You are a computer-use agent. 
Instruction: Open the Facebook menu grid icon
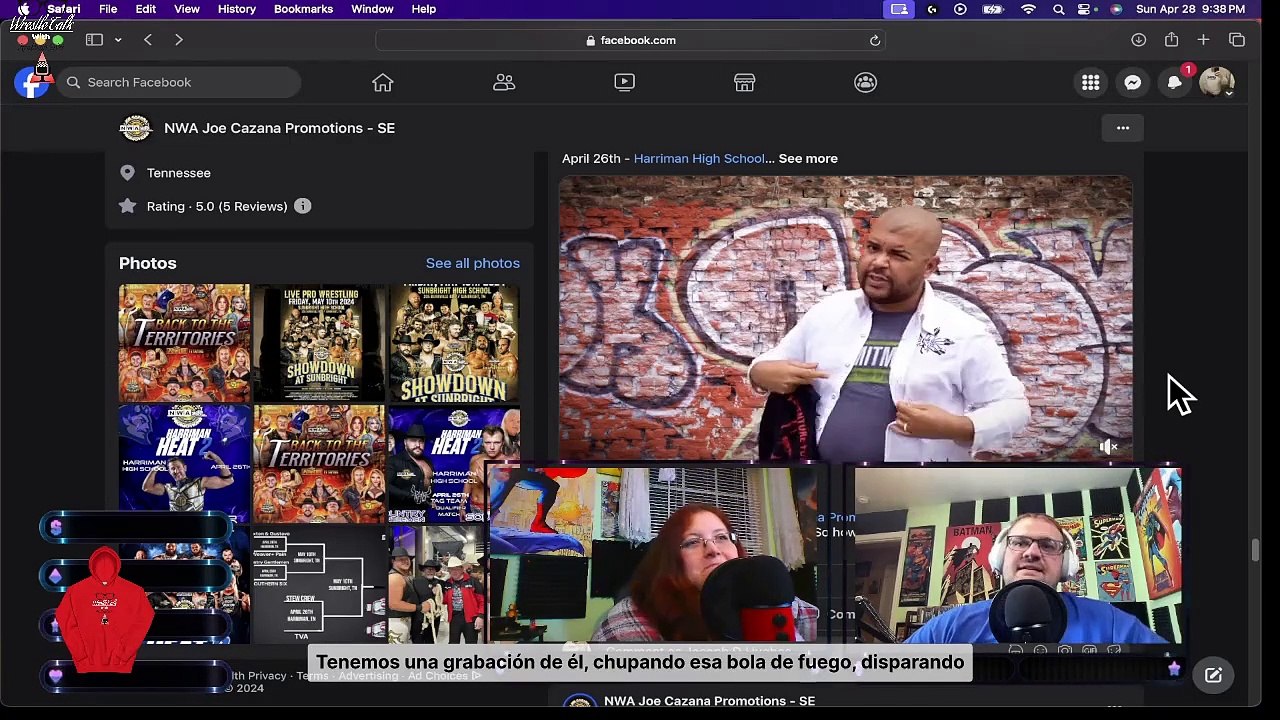[1090, 83]
